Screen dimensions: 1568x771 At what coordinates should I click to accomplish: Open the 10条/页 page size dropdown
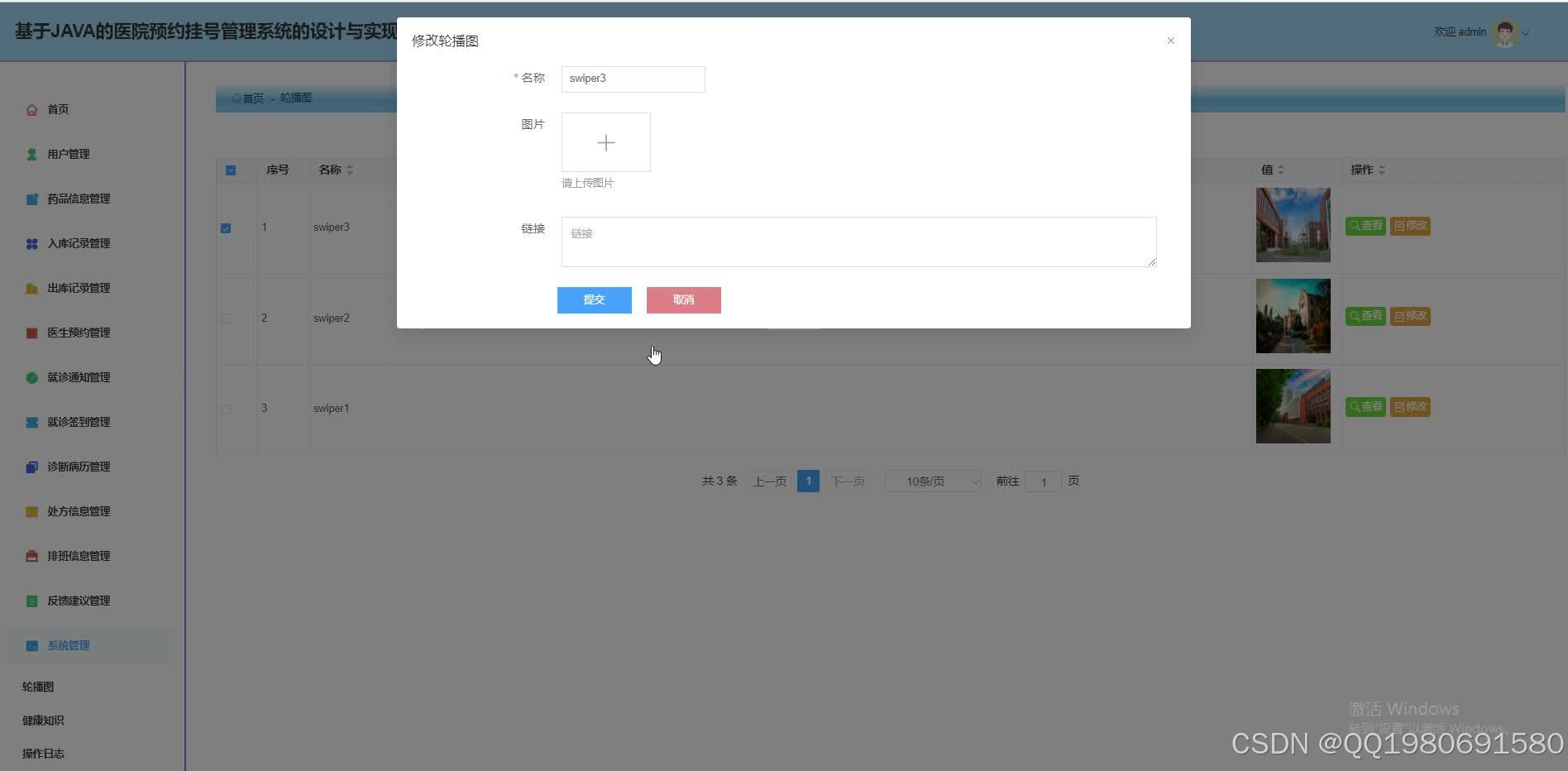pos(932,481)
